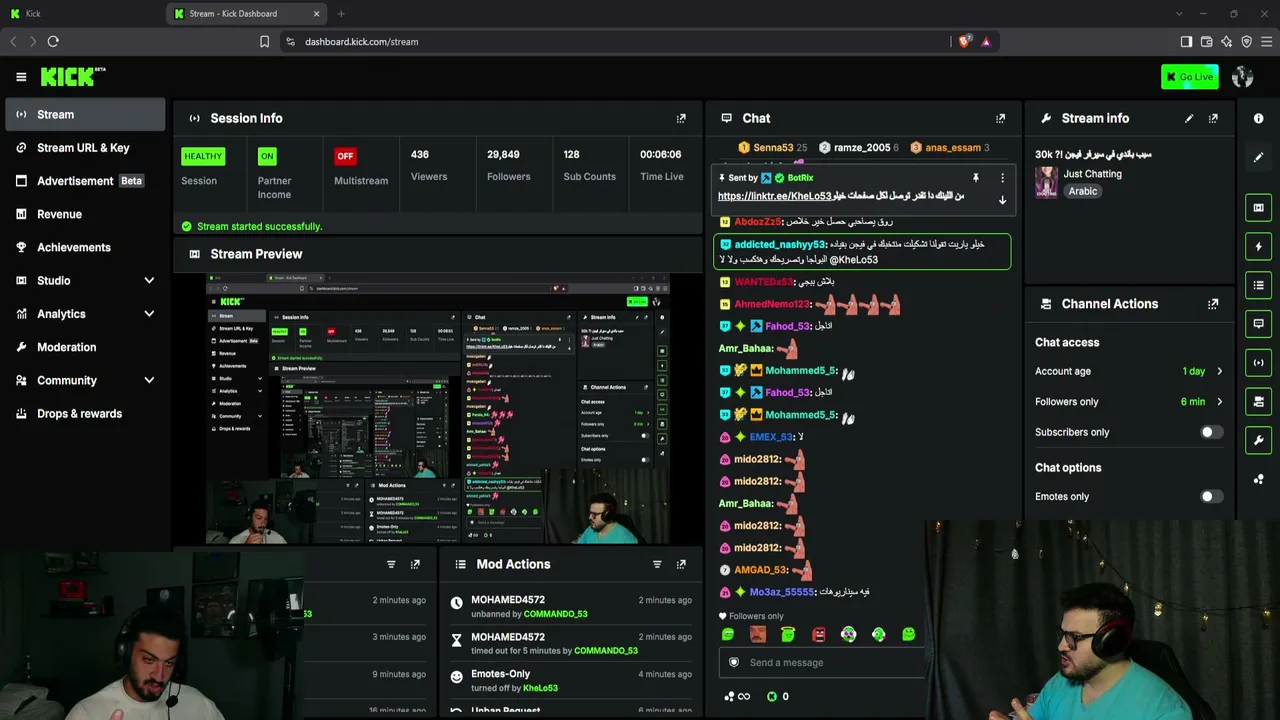Toggle Subscribers only chat switch
This screenshot has height=720, width=1280.
click(1210, 432)
